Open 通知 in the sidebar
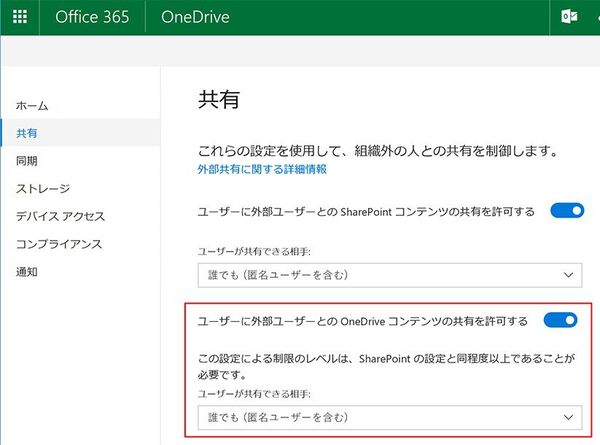 [x=27, y=272]
